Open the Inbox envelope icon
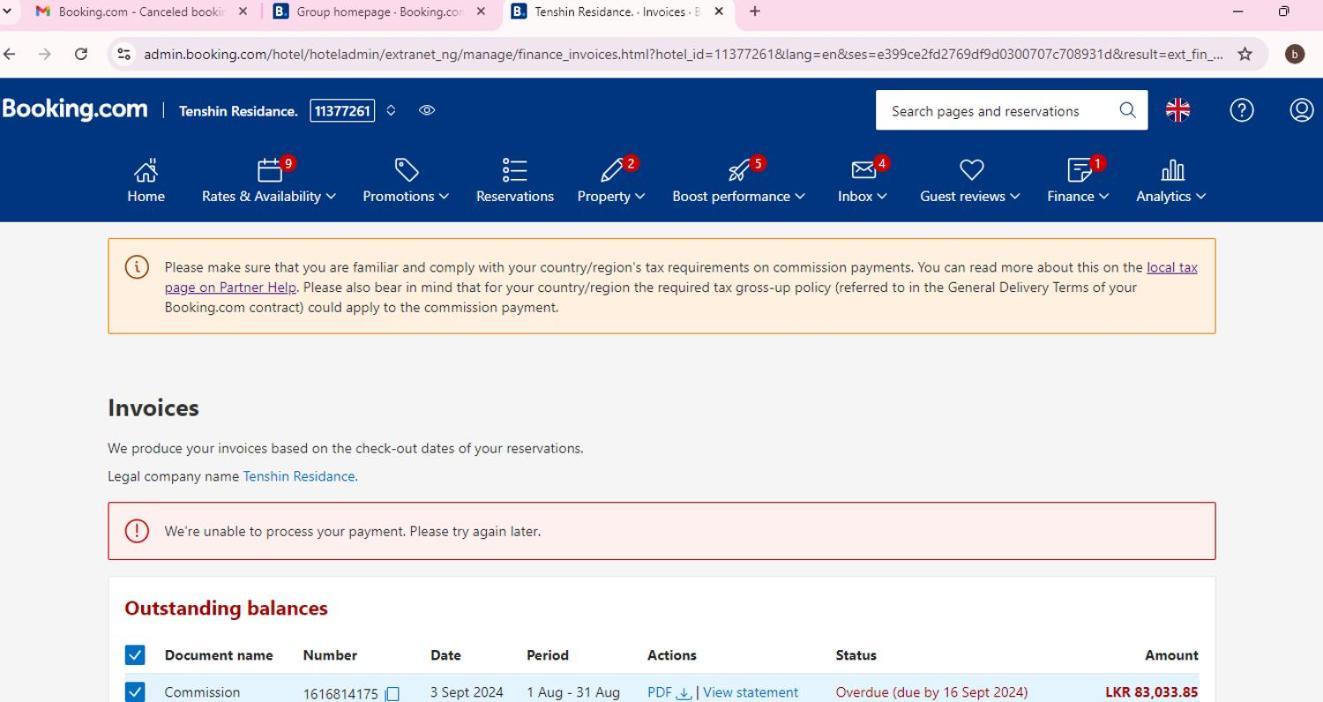Screen dimensions: 1323x702 tap(862, 171)
